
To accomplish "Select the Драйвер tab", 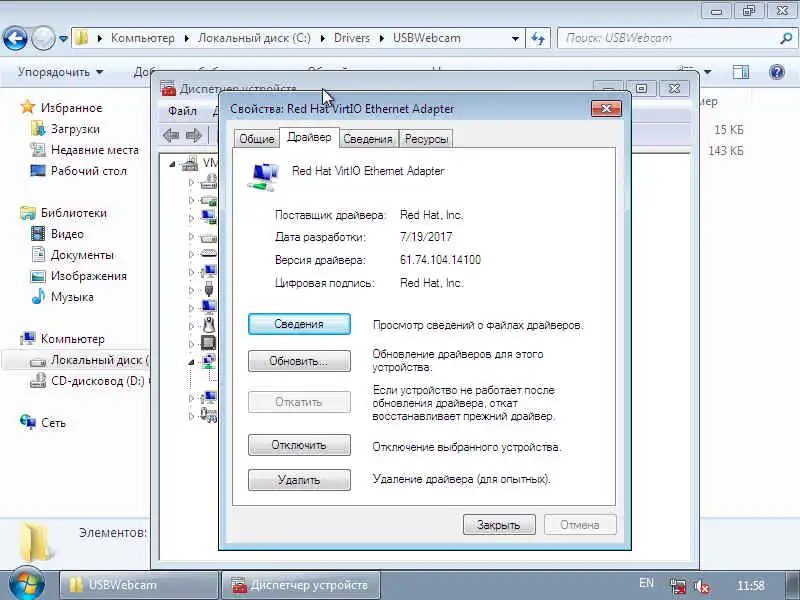I will pos(309,137).
